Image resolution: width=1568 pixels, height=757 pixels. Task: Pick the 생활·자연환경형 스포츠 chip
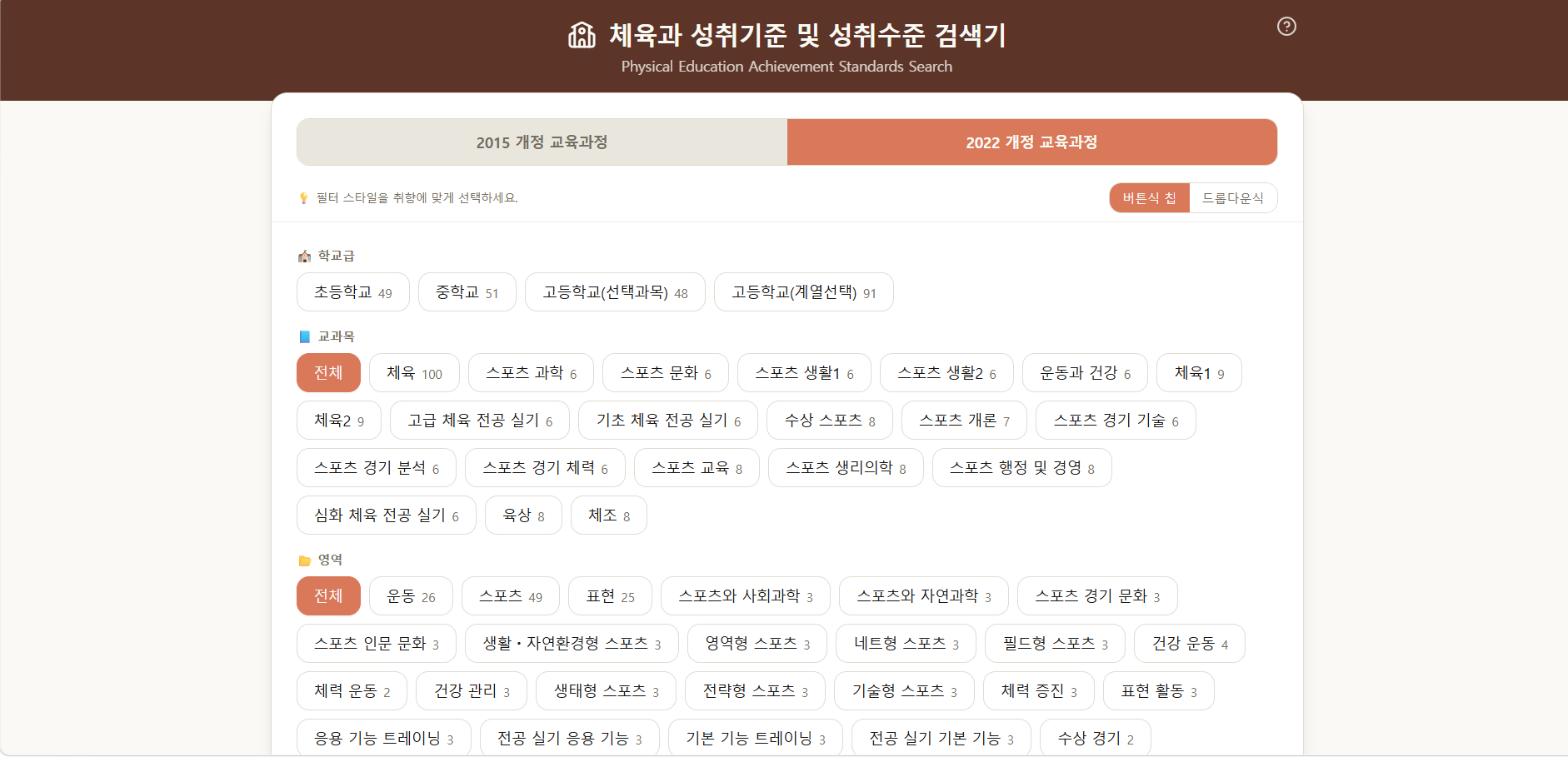point(572,644)
